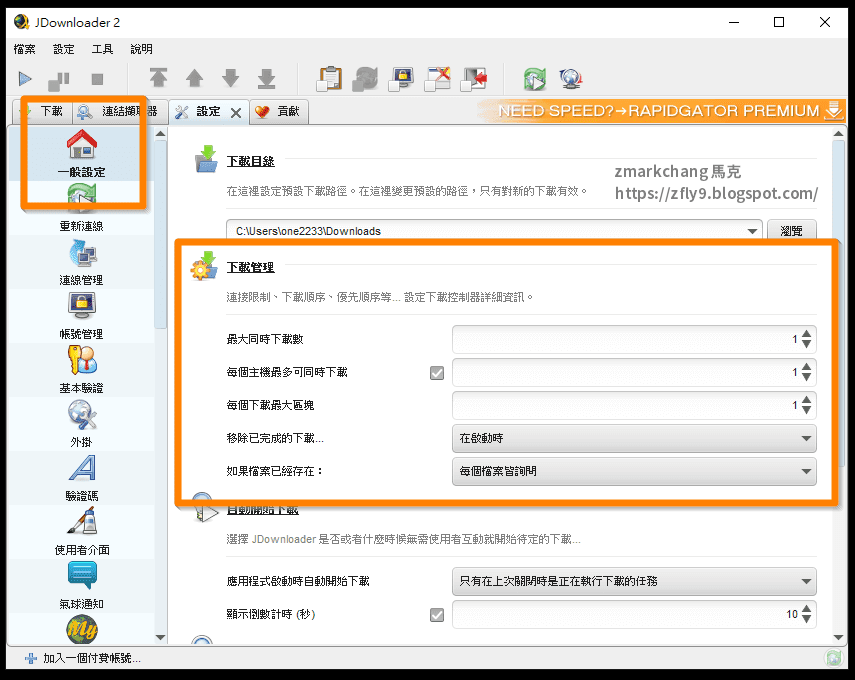Click the 瀏覽 browse button
Viewport: 855px width, 680px height.
pyautogui.click(x=791, y=231)
